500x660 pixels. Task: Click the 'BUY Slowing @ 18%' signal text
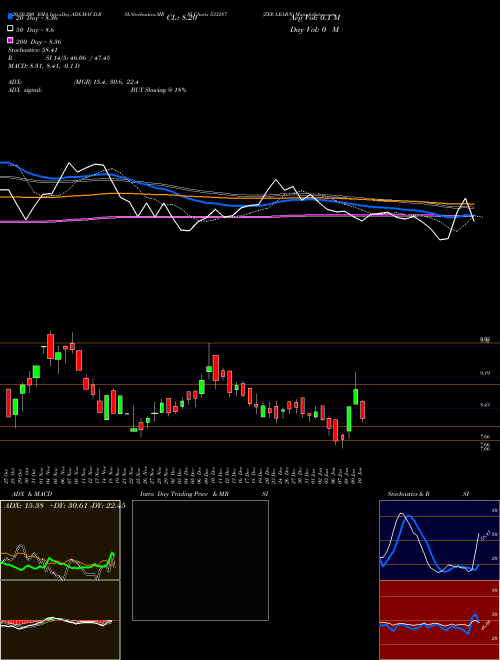click(x=159, y=90)
